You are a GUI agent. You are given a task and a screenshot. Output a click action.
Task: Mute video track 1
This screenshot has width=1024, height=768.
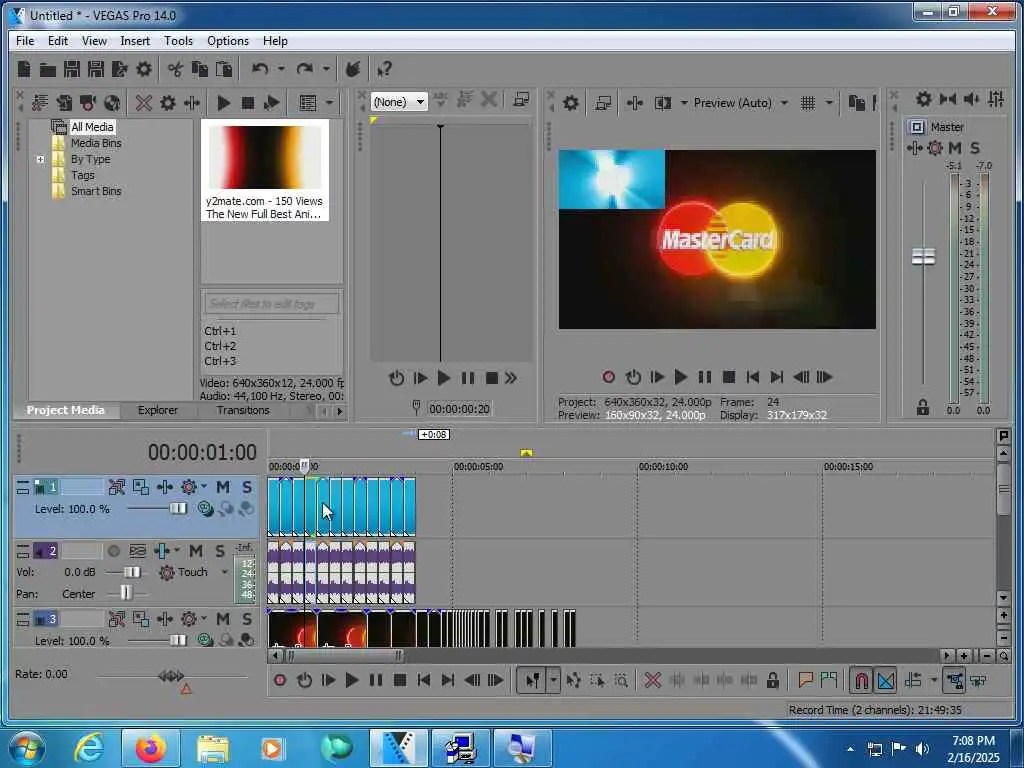pyautogui.click(x=223, y=487)
